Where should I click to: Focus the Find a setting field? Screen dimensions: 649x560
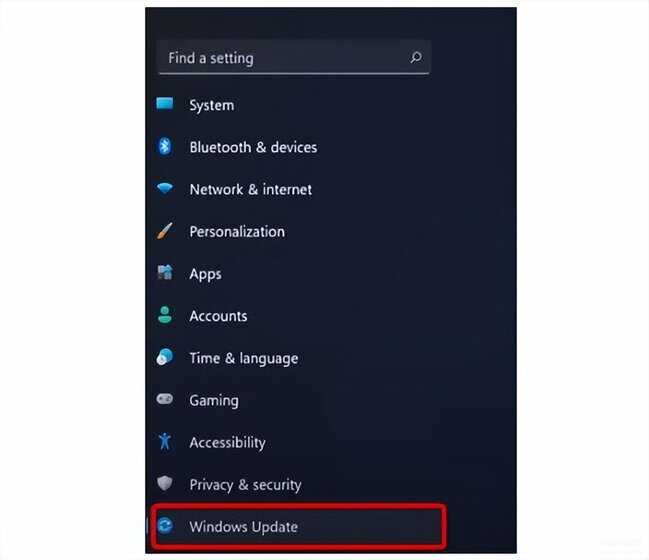[x=293, y=58]
